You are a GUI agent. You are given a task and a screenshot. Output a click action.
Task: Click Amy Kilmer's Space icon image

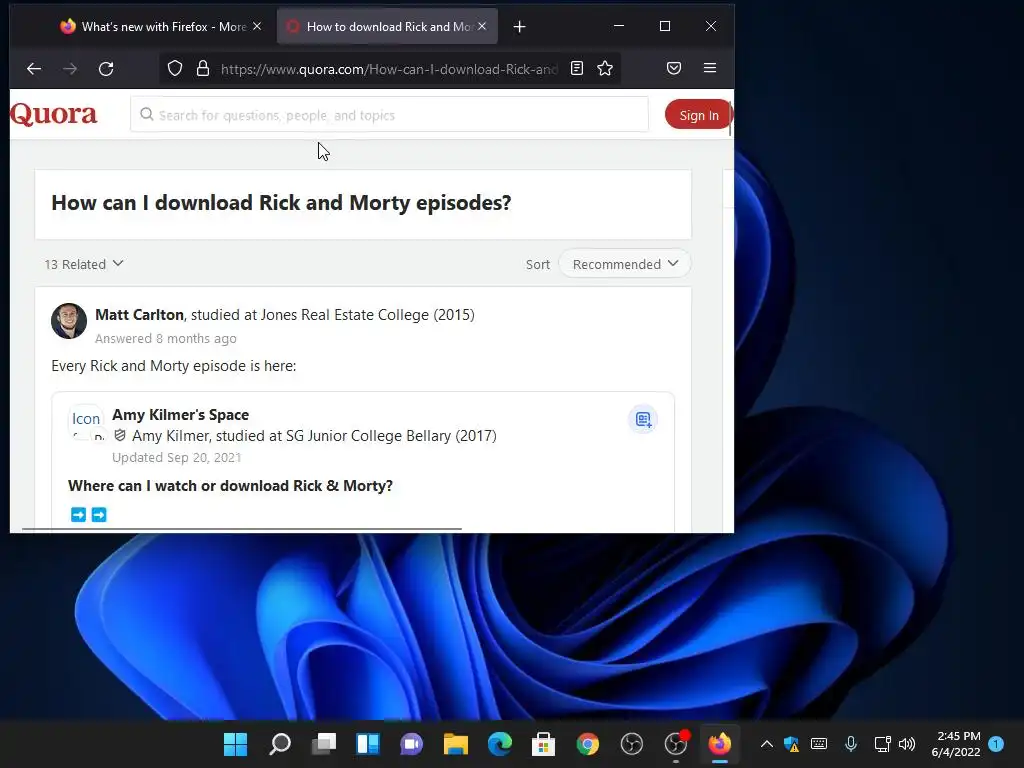click(86, 423)
